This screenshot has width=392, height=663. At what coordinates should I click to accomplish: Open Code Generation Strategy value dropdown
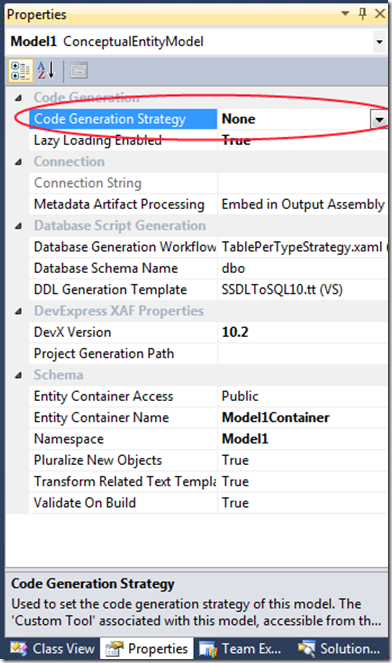(379, 120)
